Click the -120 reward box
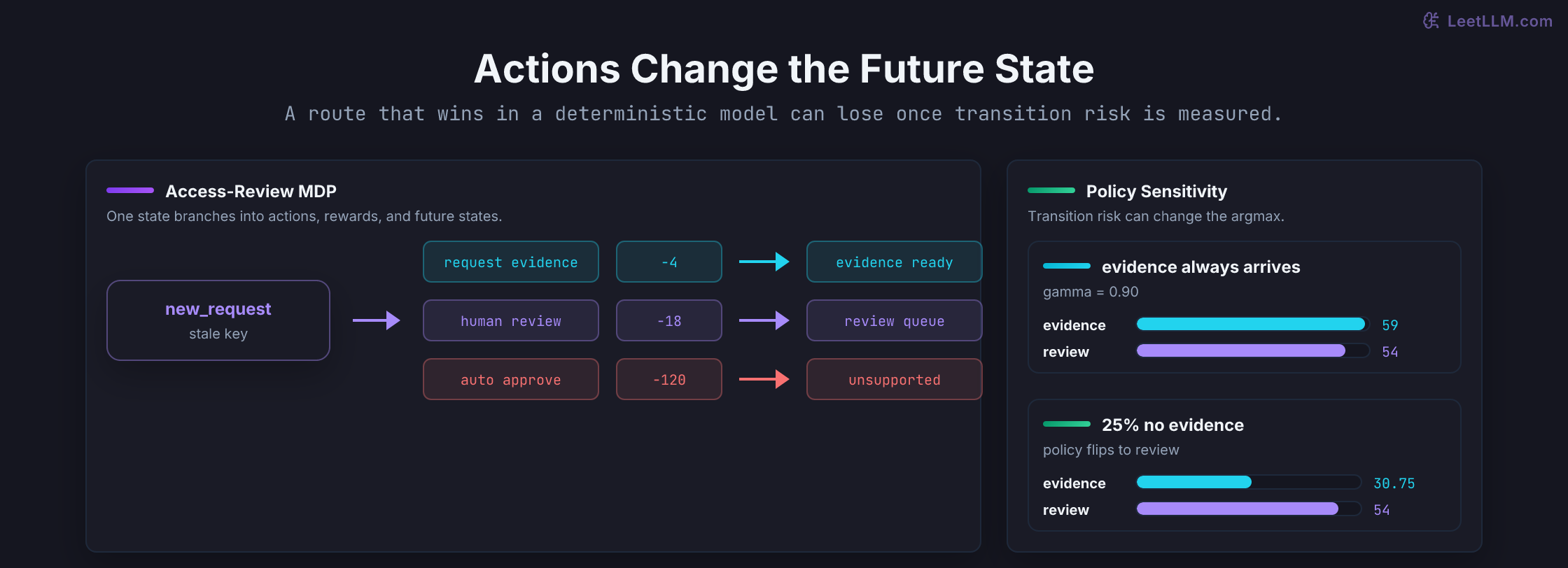 click(x=669, y=379)
